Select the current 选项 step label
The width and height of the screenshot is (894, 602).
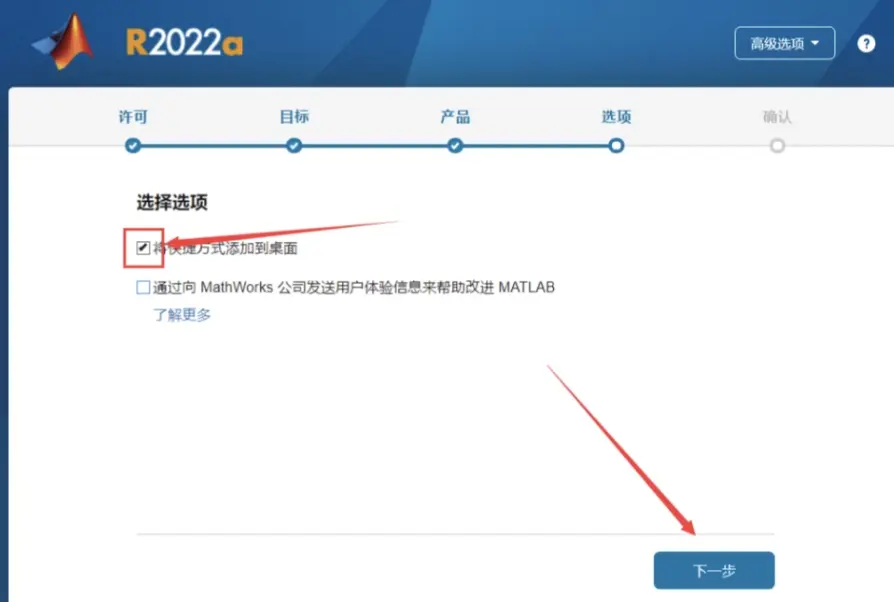616,117
